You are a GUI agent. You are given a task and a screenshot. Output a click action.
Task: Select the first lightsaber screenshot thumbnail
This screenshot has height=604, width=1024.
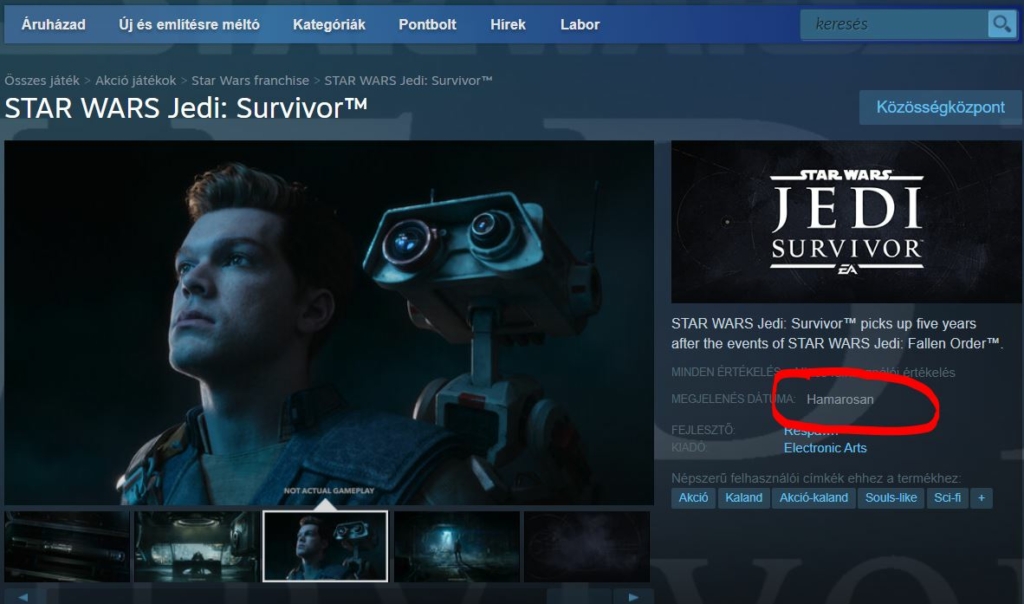(x=67, y=546)
